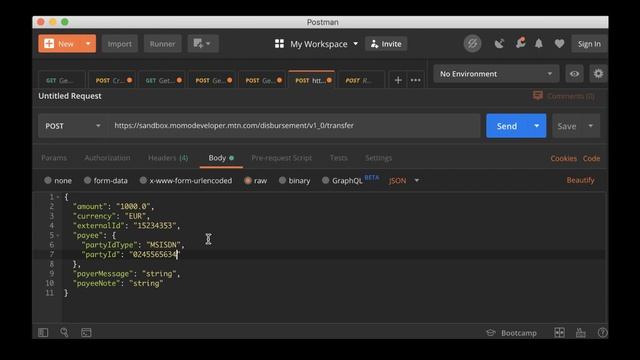
Task: Open the Postman console icon
Action: 86,333
